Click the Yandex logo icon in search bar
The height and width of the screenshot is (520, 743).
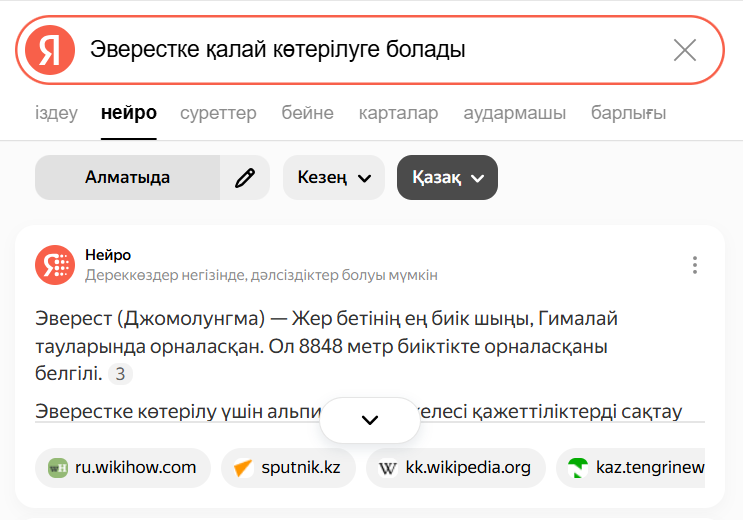pyautogui.click(x=50, y=50)
